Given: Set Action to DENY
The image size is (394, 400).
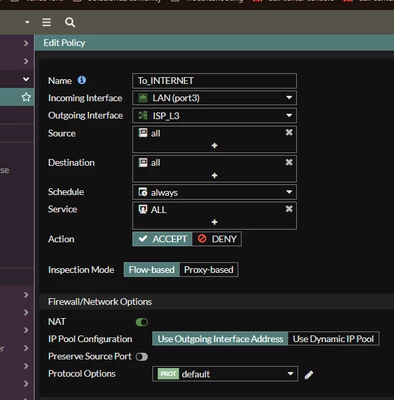Looking at the screenshot, I should coord(217,239).
